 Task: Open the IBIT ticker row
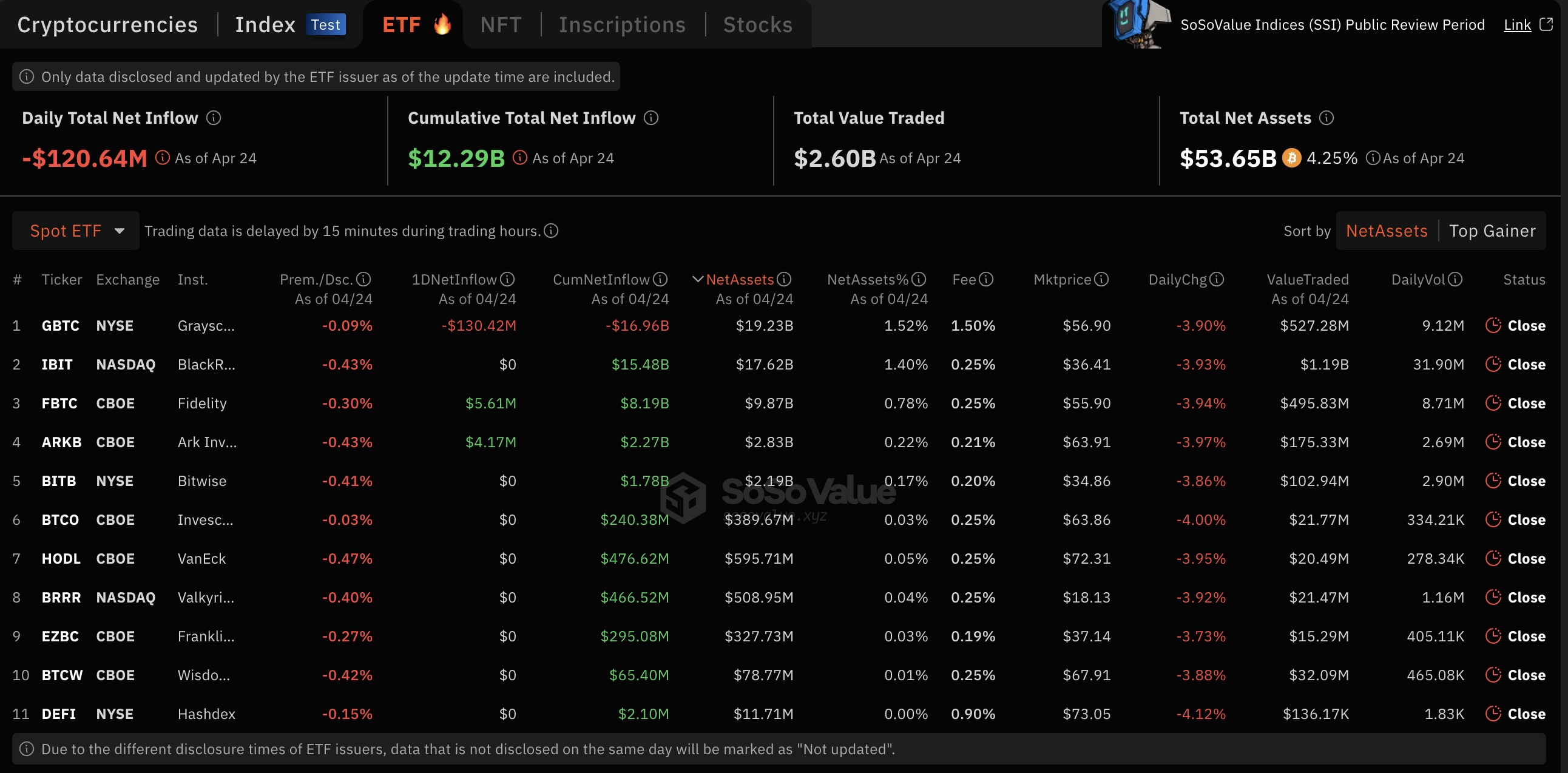(x=56, y=365)
